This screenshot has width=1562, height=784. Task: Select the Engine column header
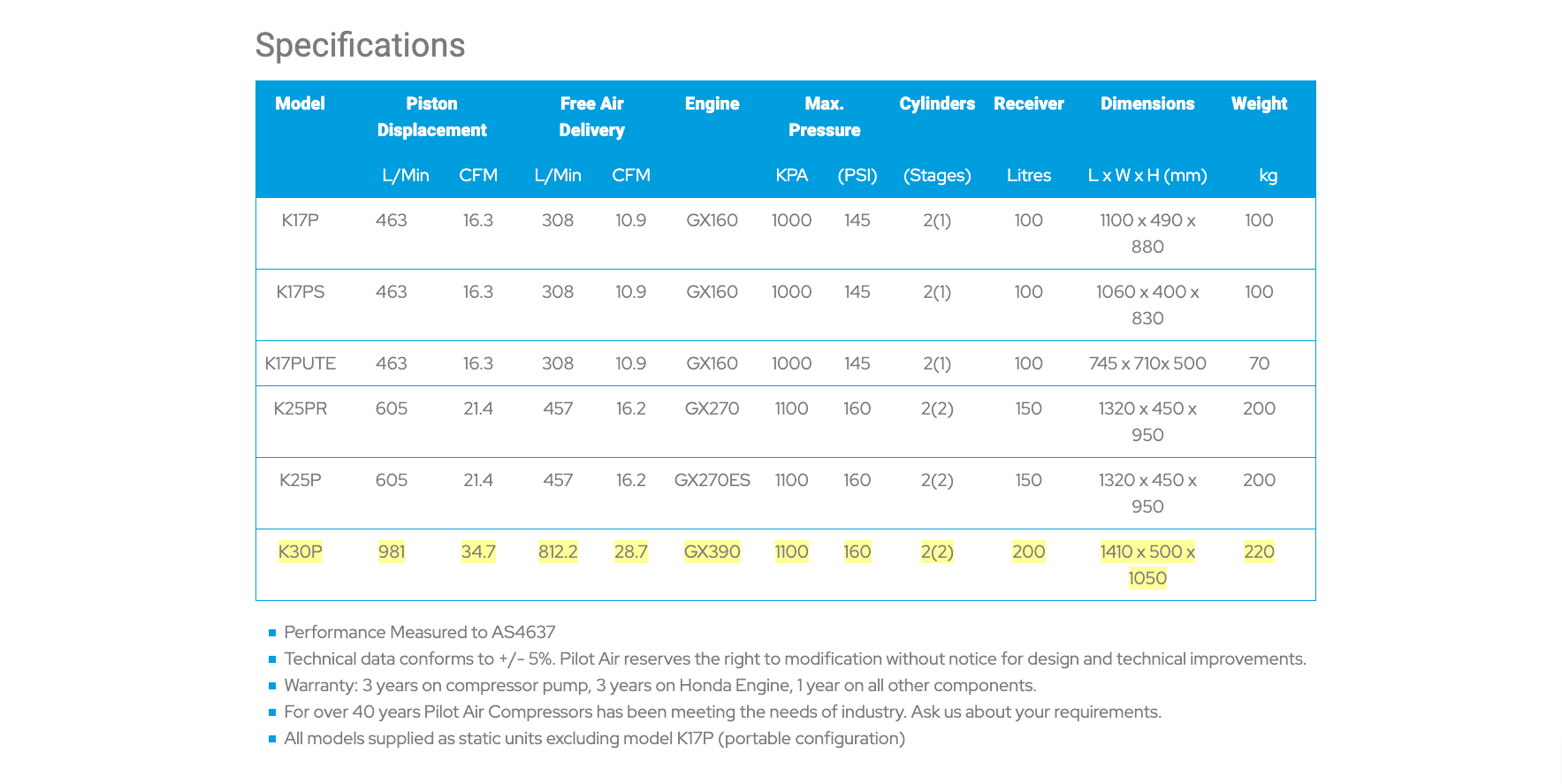tap(712, 103)
